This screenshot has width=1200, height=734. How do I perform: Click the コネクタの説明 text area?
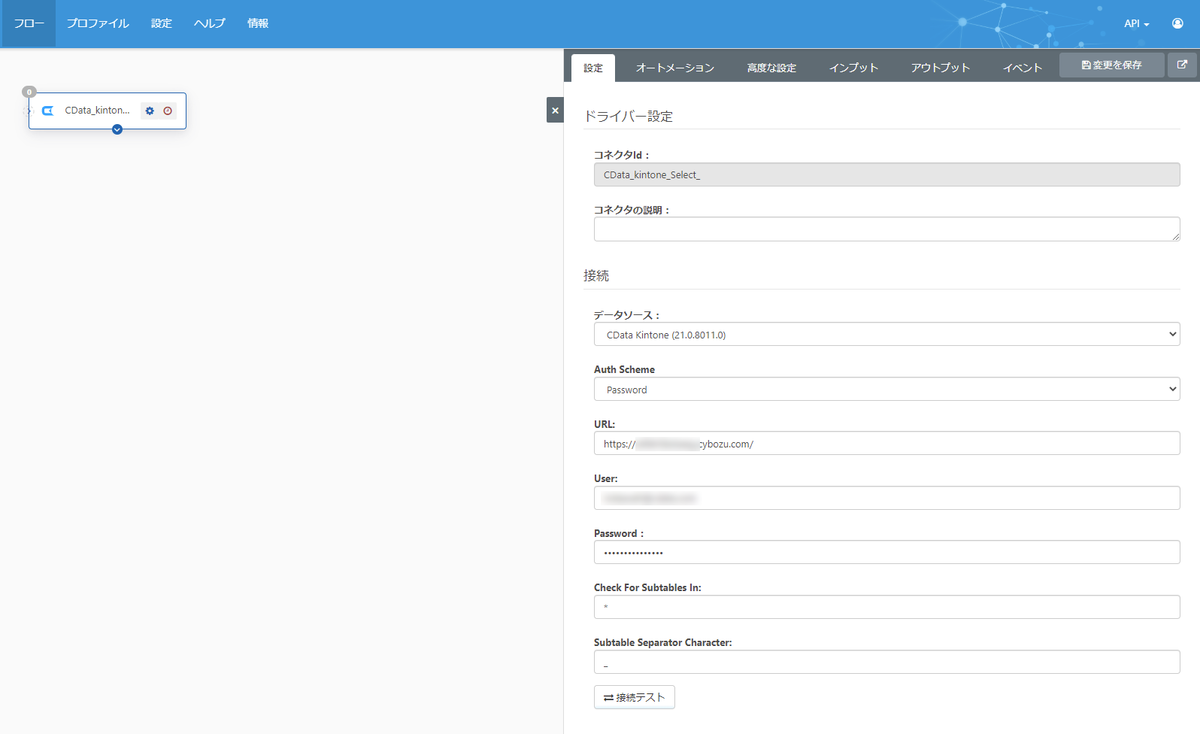tap(887, 229)
